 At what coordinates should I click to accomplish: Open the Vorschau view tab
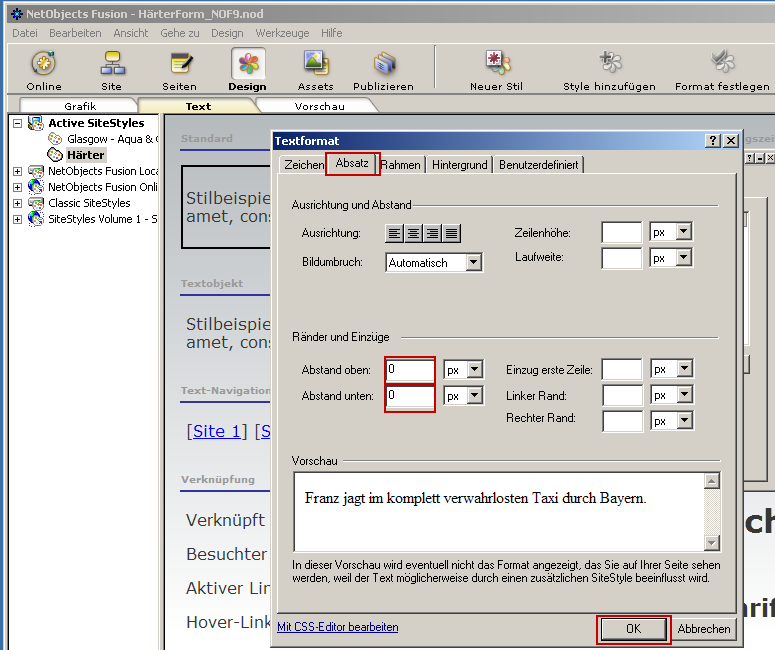319,106
